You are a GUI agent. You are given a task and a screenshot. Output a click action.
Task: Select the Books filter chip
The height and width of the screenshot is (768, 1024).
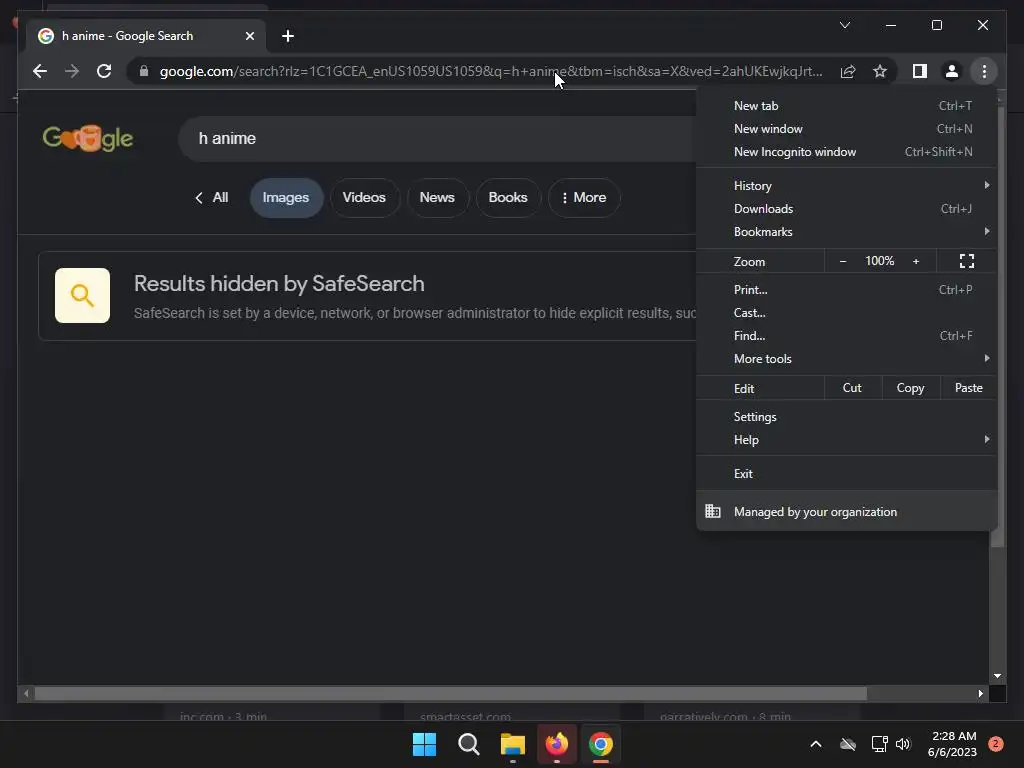(x=508, y=197)
